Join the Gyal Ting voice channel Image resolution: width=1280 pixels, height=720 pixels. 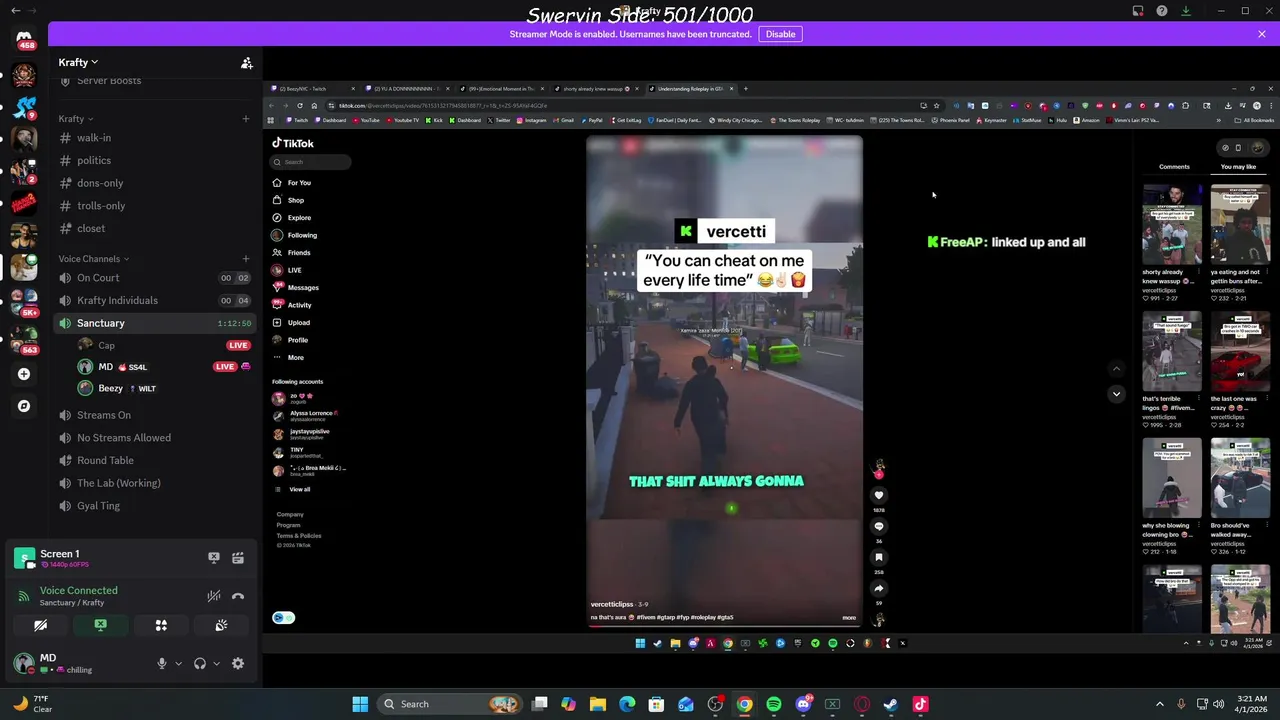[x=155, y=506]
